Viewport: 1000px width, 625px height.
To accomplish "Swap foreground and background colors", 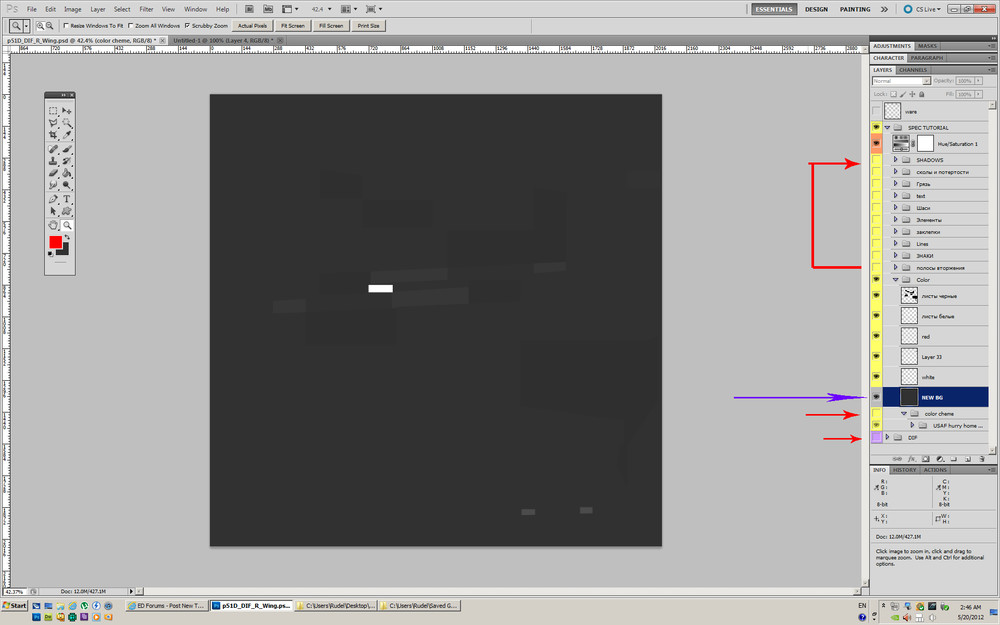I will point(67,237).
